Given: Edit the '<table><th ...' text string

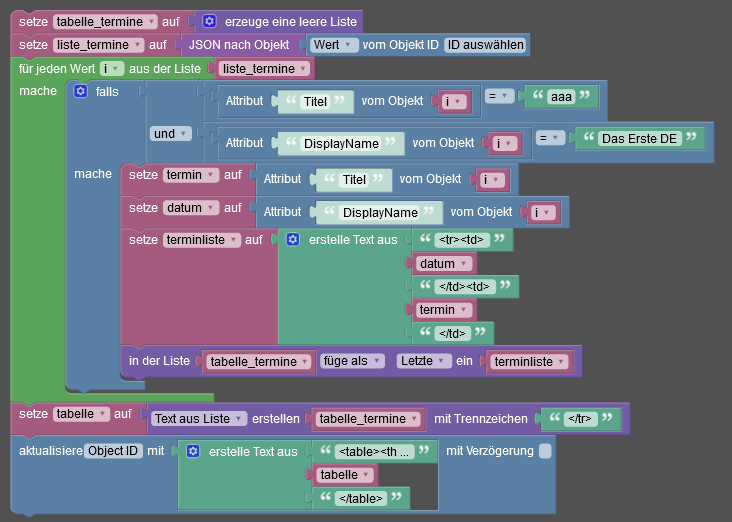Looking at the screenshot, I should coord(374,451).
